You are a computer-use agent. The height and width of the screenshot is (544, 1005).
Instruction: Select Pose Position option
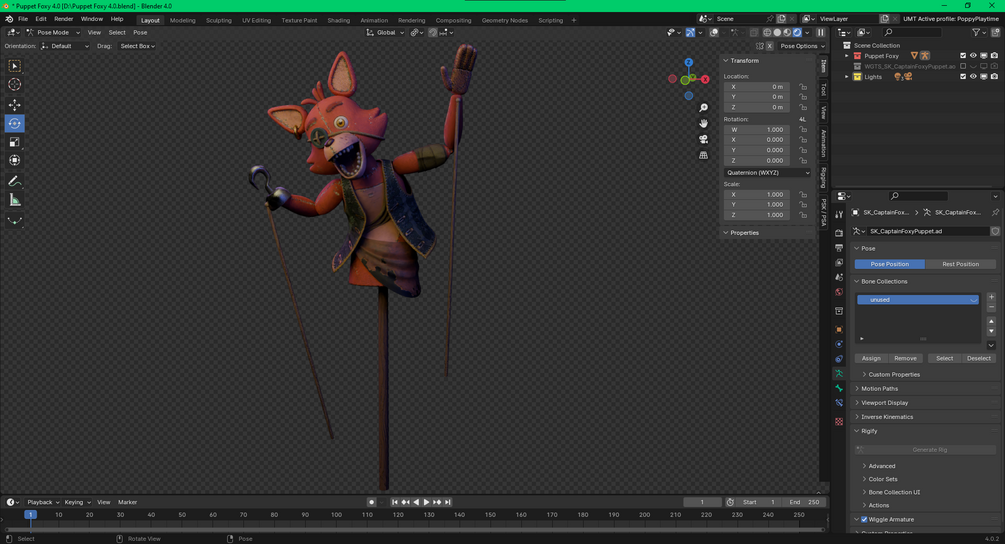click(890, 264)
